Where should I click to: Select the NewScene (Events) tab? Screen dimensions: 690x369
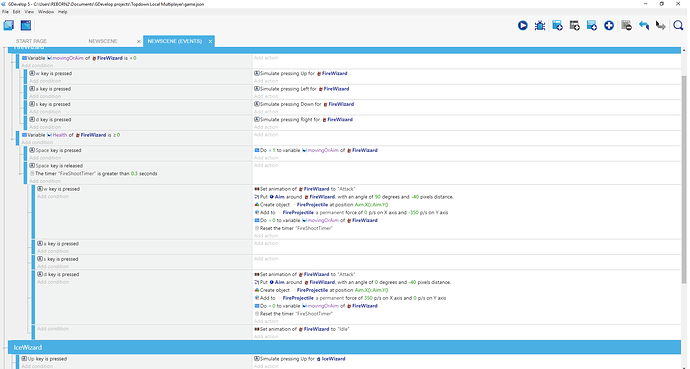click(175, 41)
